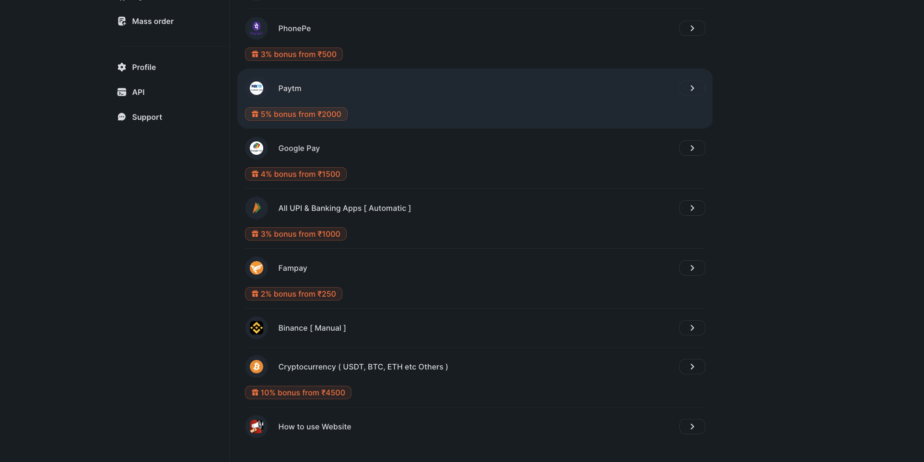The width and height of the screenshot is (924, 462).
Task: Expand the Paytm payment option arrow
Action: click(x=692, y=88)
